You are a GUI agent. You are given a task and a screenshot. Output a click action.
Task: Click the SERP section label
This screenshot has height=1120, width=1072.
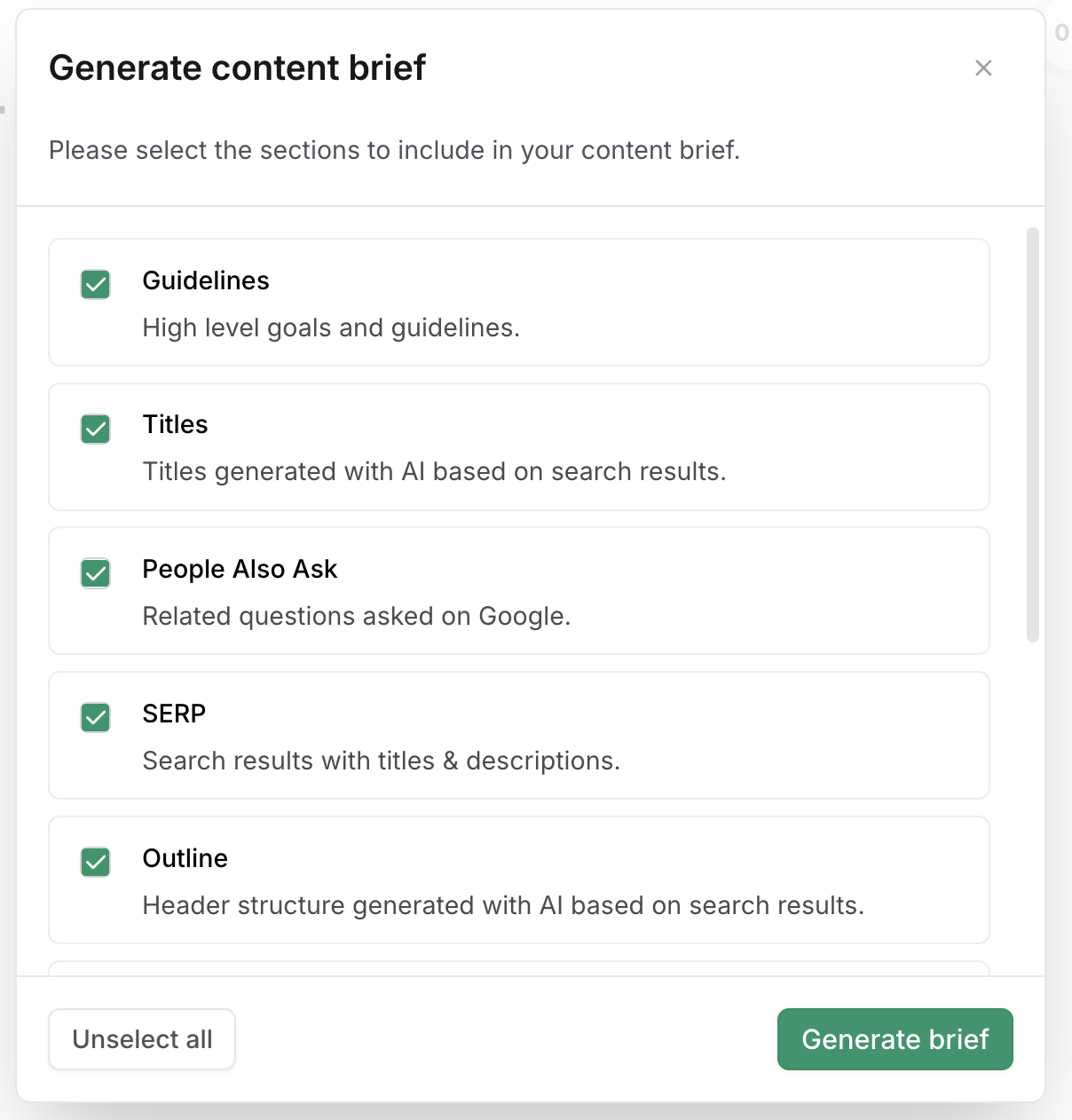click(174, 714)
